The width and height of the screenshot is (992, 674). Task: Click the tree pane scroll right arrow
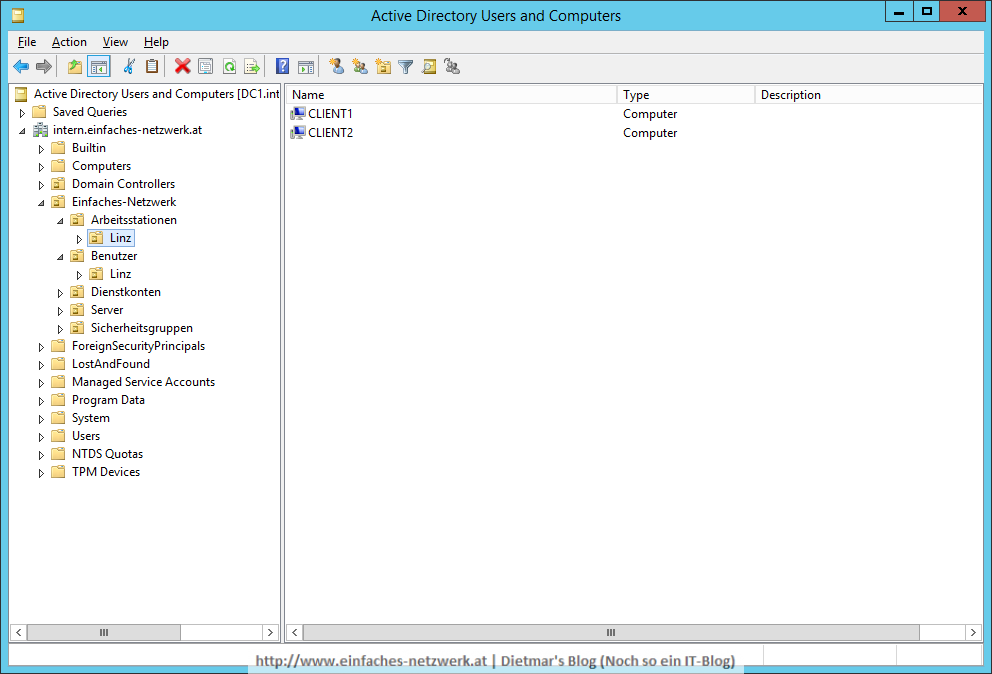(271, 632)
